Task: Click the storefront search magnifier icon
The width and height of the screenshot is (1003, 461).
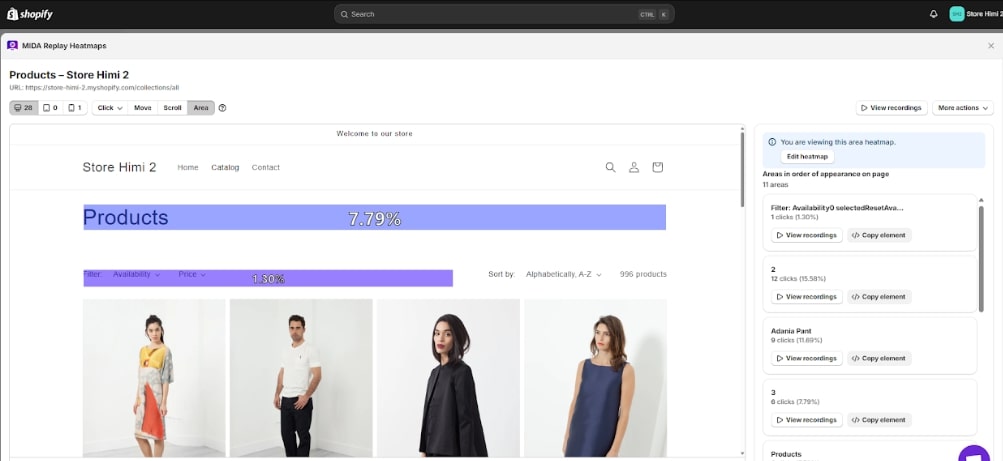Action: 610,168
